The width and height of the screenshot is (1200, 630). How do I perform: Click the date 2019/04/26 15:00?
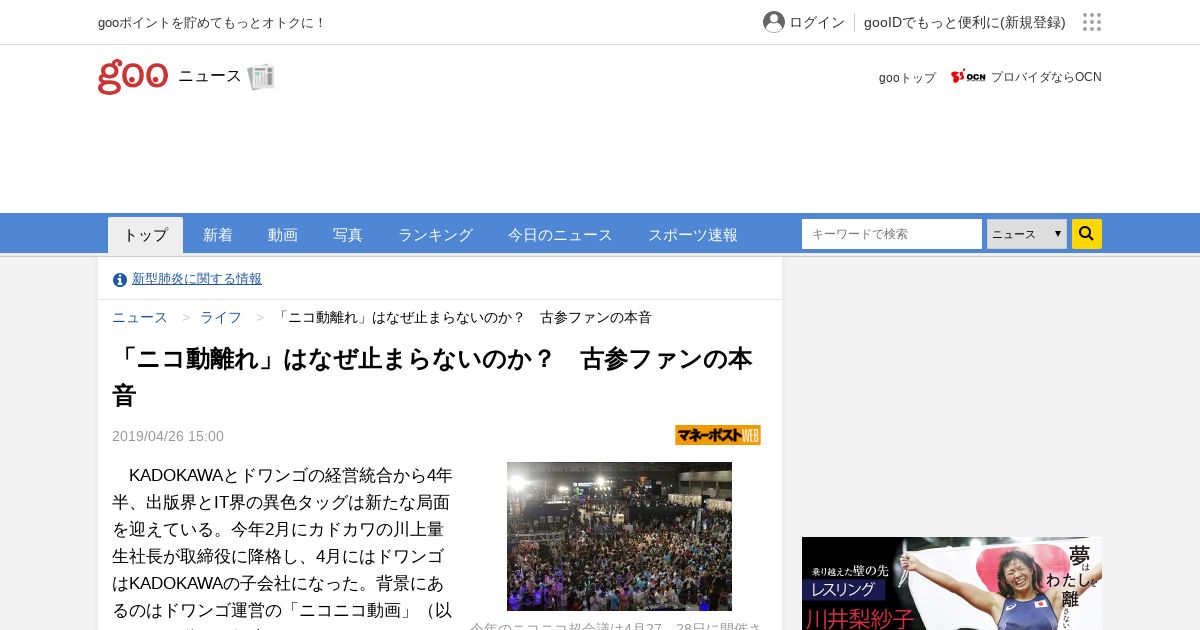(168, 436)
